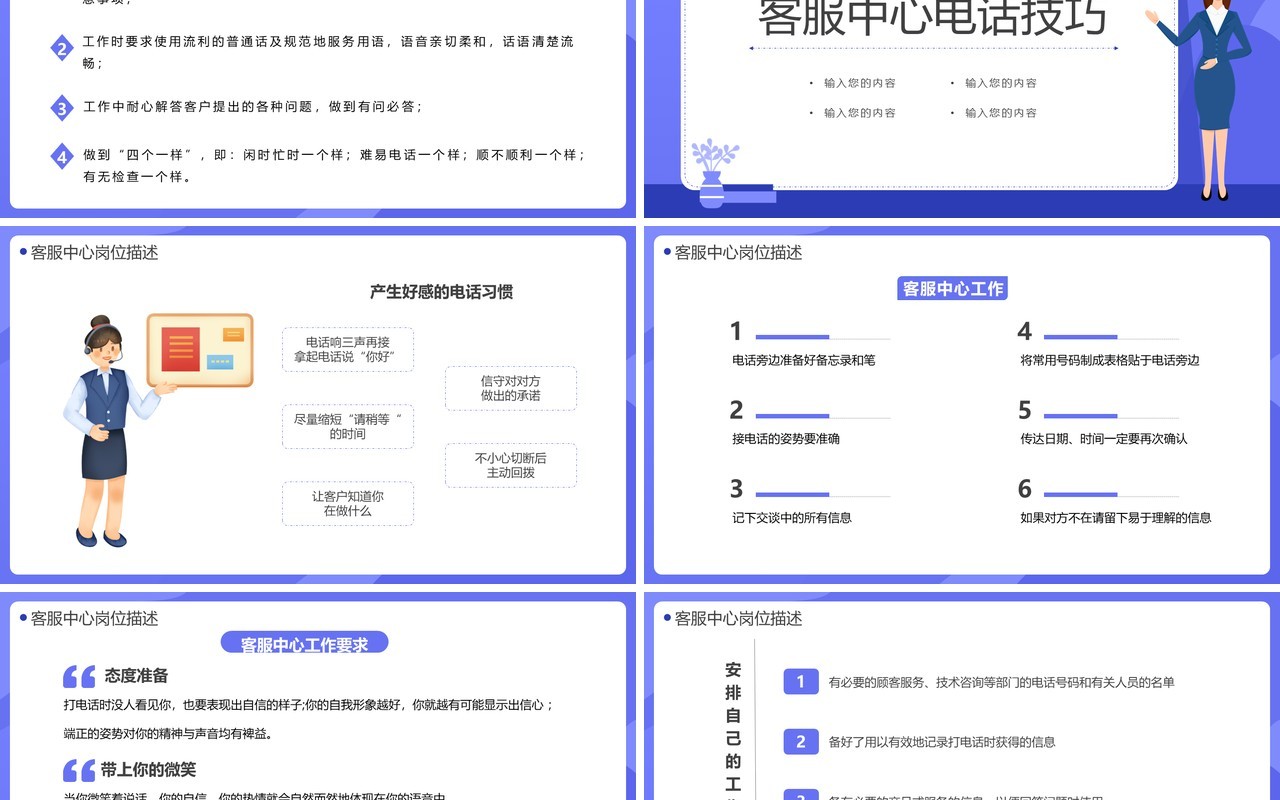Select the large numeral 5 above 传达日期、时间

click(x=1024, y=410)
